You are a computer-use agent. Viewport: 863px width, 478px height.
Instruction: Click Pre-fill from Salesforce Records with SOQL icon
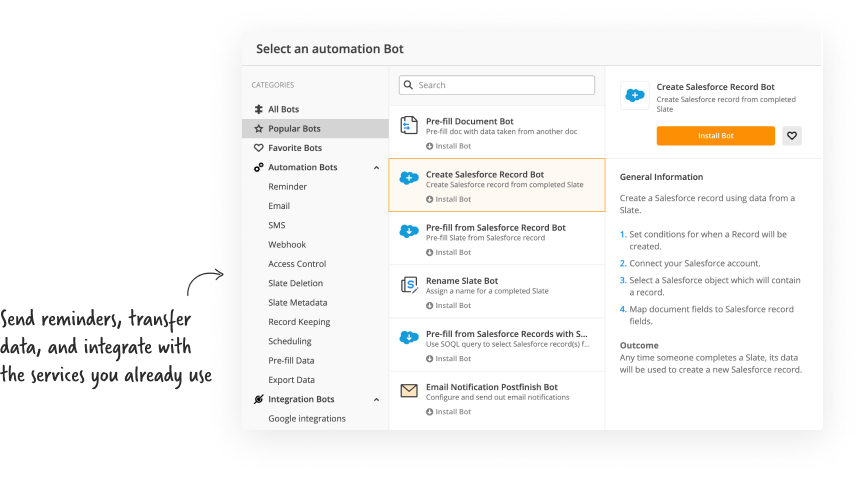tap(408, 337)
